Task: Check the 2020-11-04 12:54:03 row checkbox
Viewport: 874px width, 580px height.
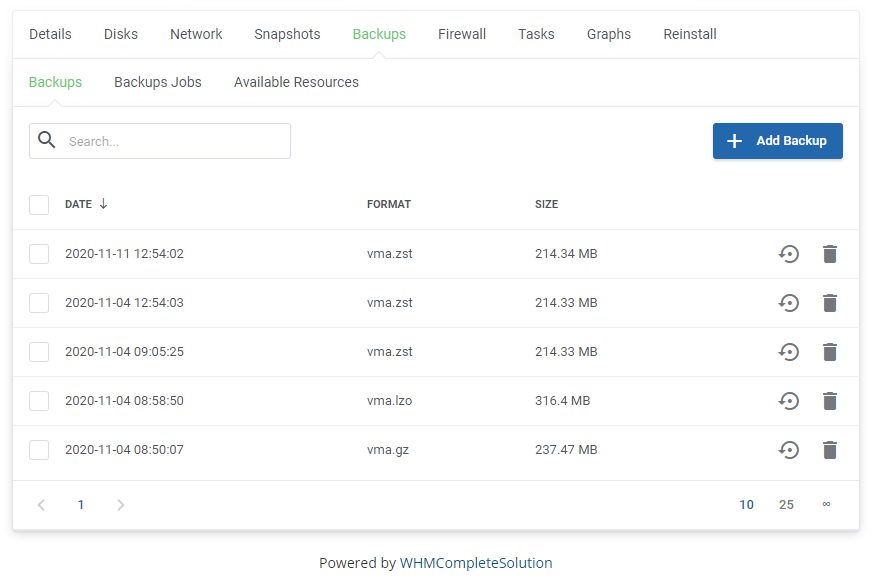Action: 39,303
